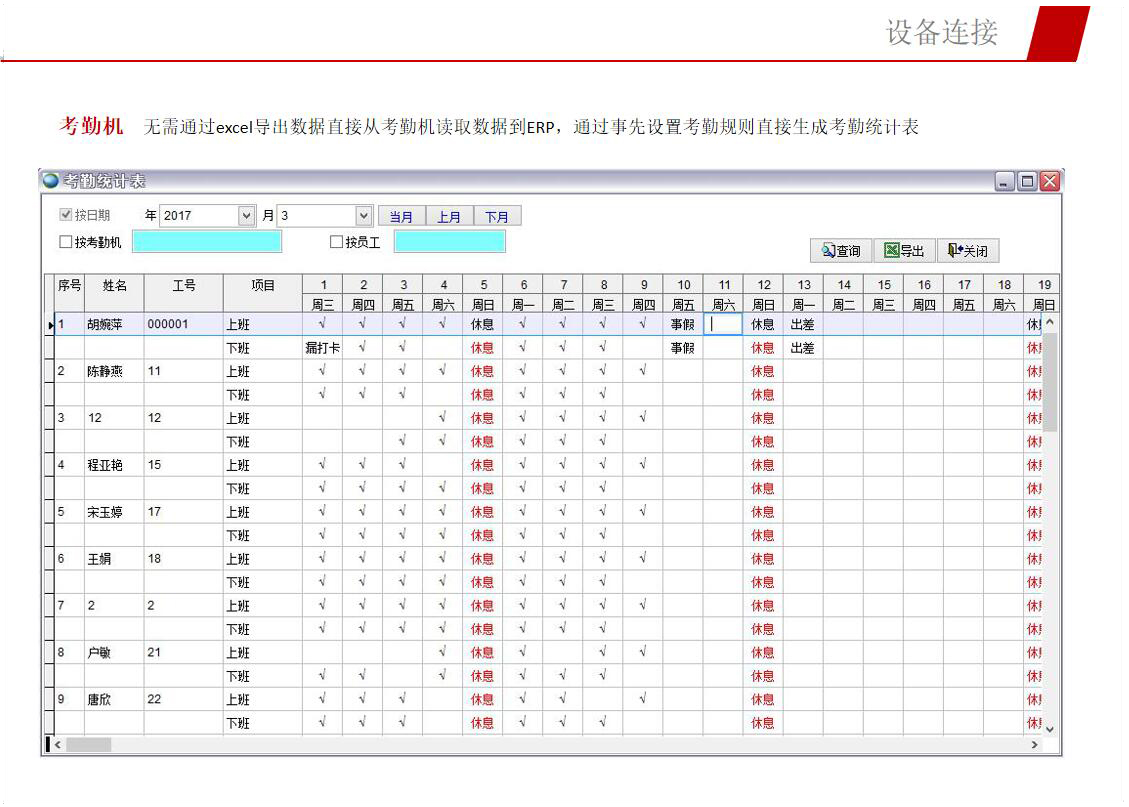This screenshot has height=807, width=1129.
Task: Click the 考勤统计表 window title globe icon
Action: [x=51, y=181]
